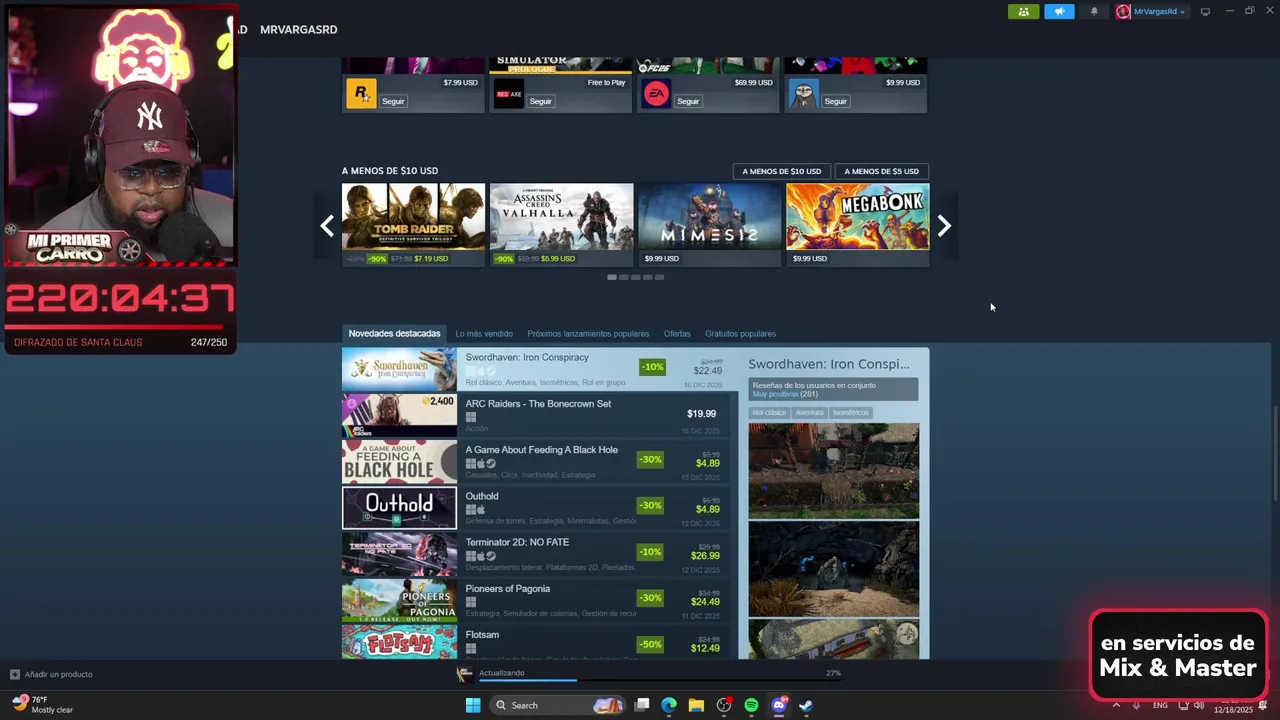Open the Megabonk game thumbnail
Image resolution: width=1280 pixels, height=720 pixels.
(857, 217)
